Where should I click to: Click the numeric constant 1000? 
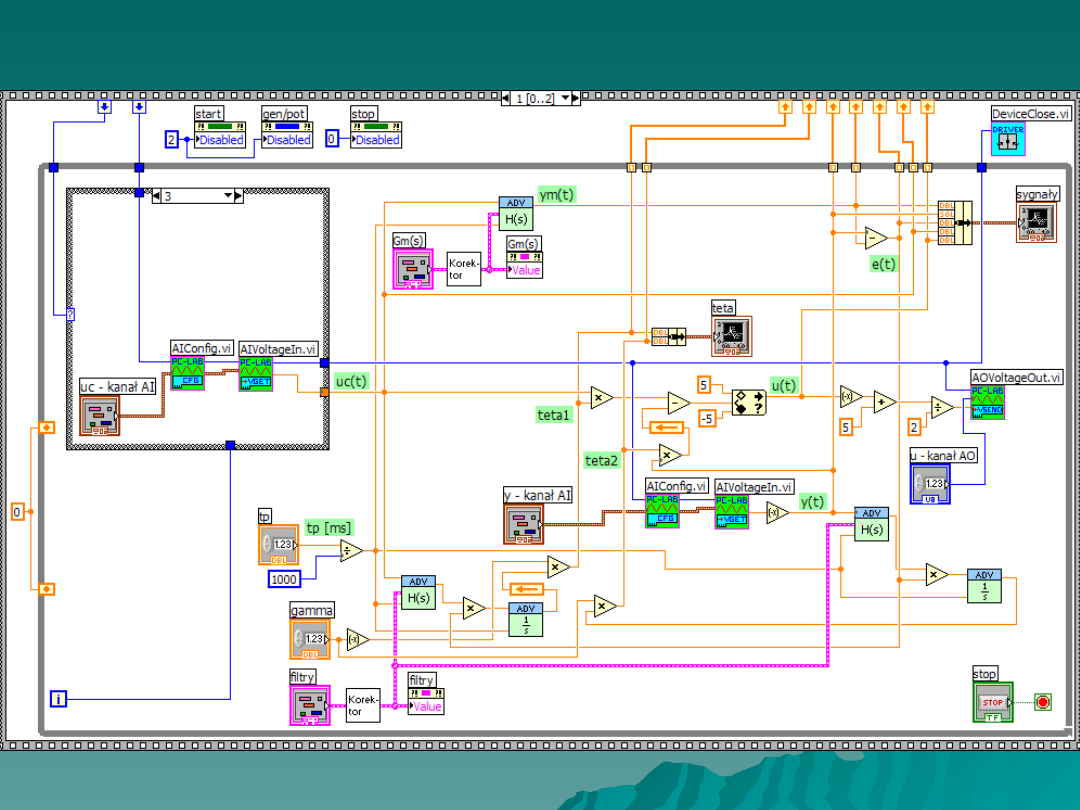pos(285,580)
